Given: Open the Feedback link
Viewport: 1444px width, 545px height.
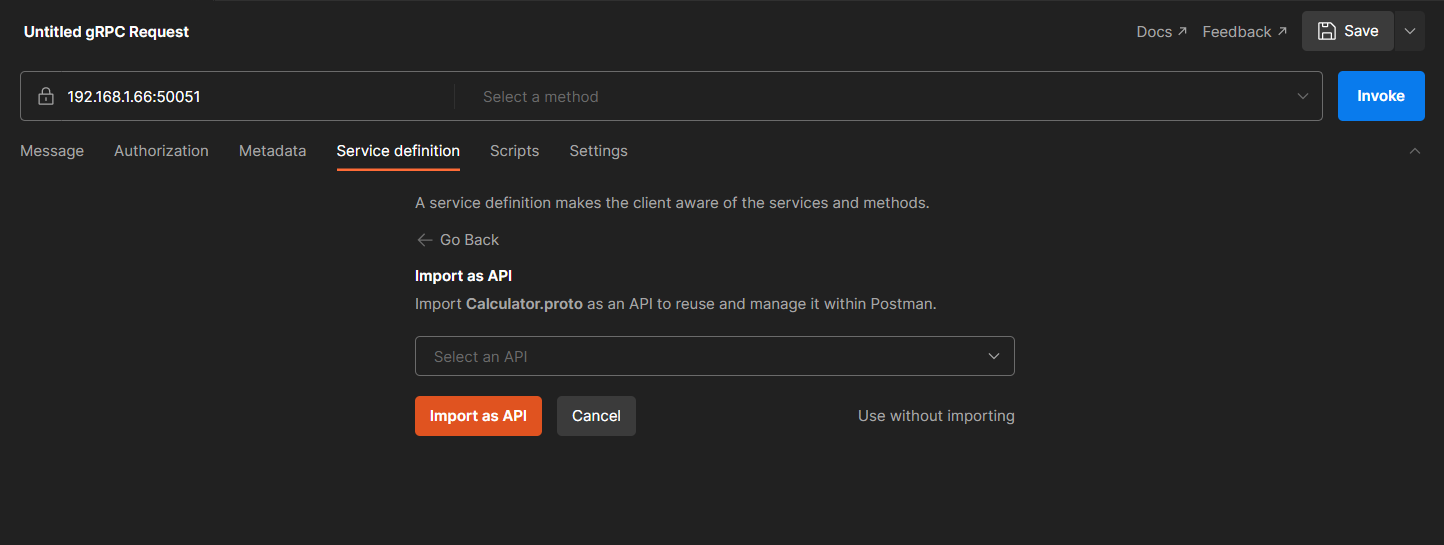Looking at the screenshot, I should pos(1244,32).
